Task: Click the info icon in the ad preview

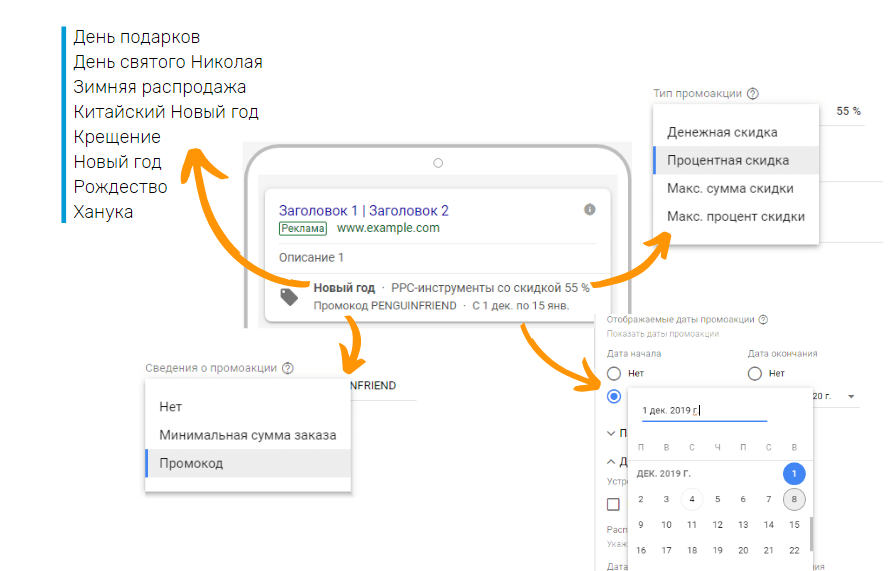Action: click(589, 209)
